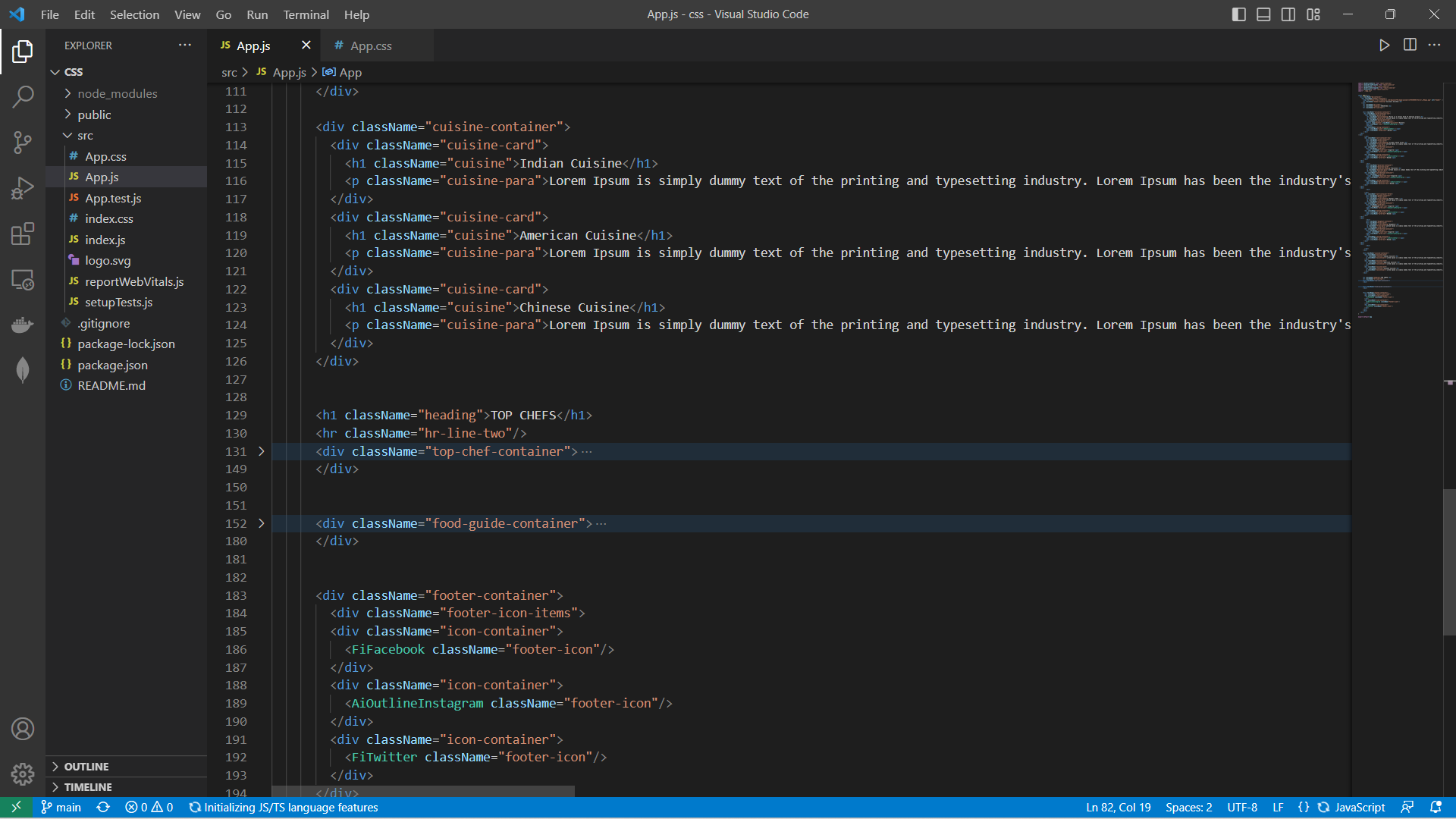Image resolution: width=1456 pixels, height=819 pixels.
Task: Expand the node_modules folder
Action: tap(118, 93)
